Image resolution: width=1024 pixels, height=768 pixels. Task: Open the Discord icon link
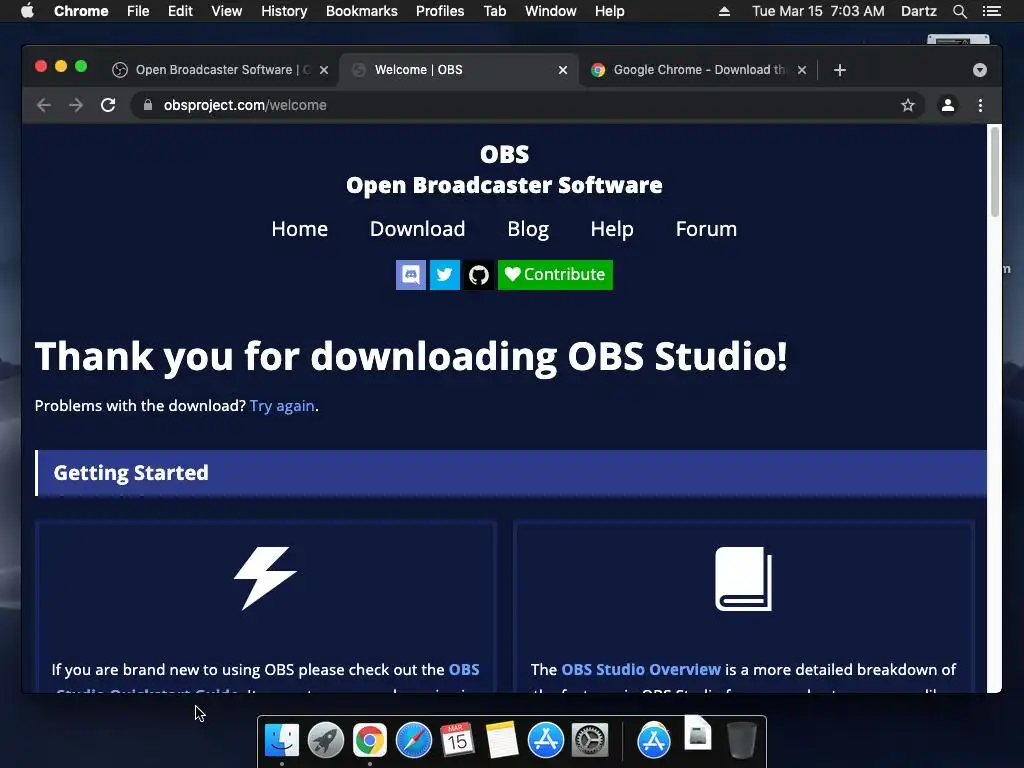tap(411, 275)
